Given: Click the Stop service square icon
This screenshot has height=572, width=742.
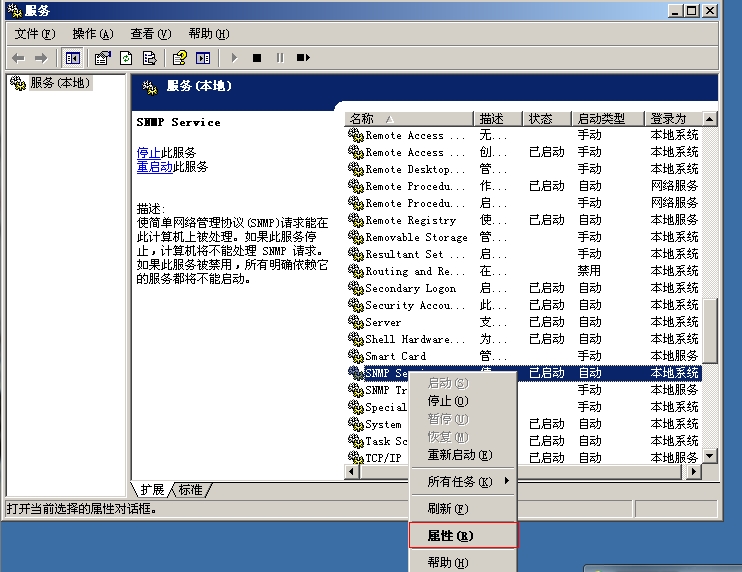Looking at the screenshot, I should [257, 58].
